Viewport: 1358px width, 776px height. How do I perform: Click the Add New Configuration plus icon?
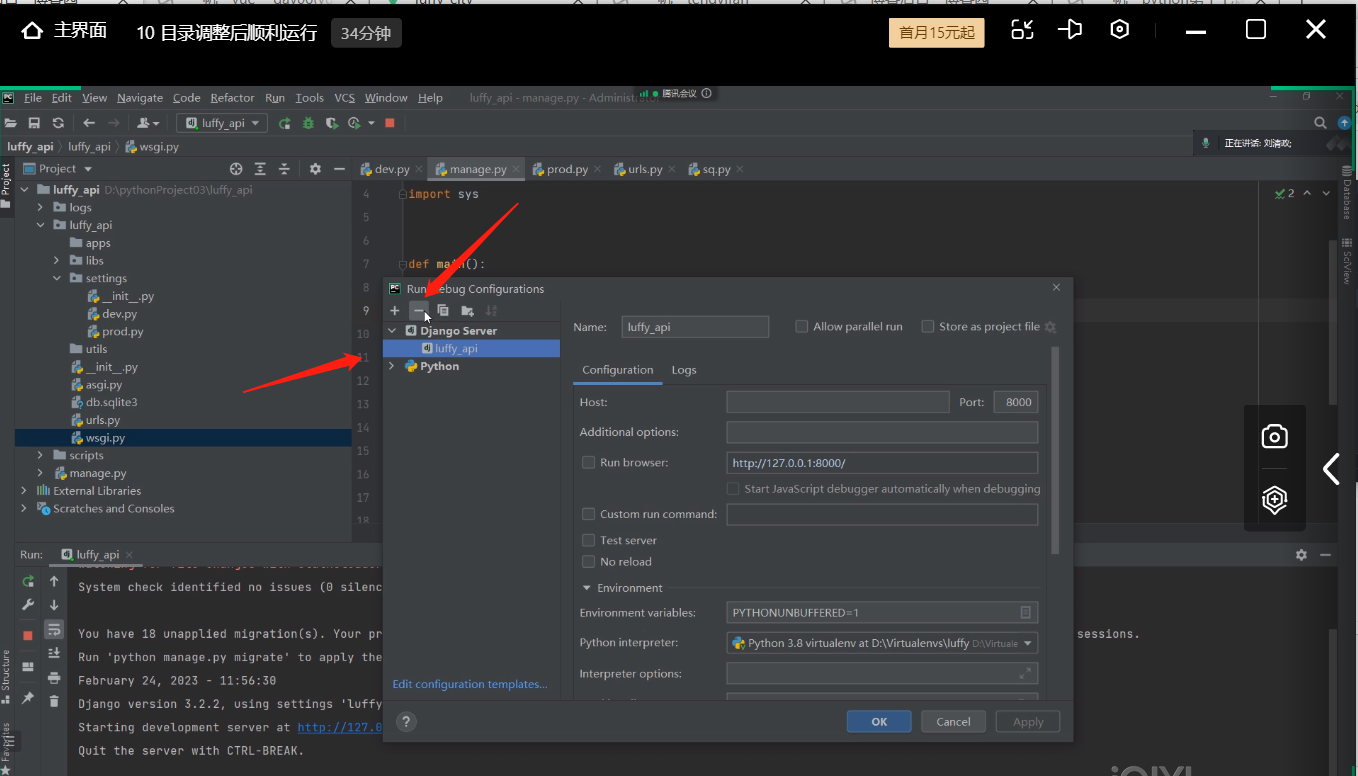395,310
